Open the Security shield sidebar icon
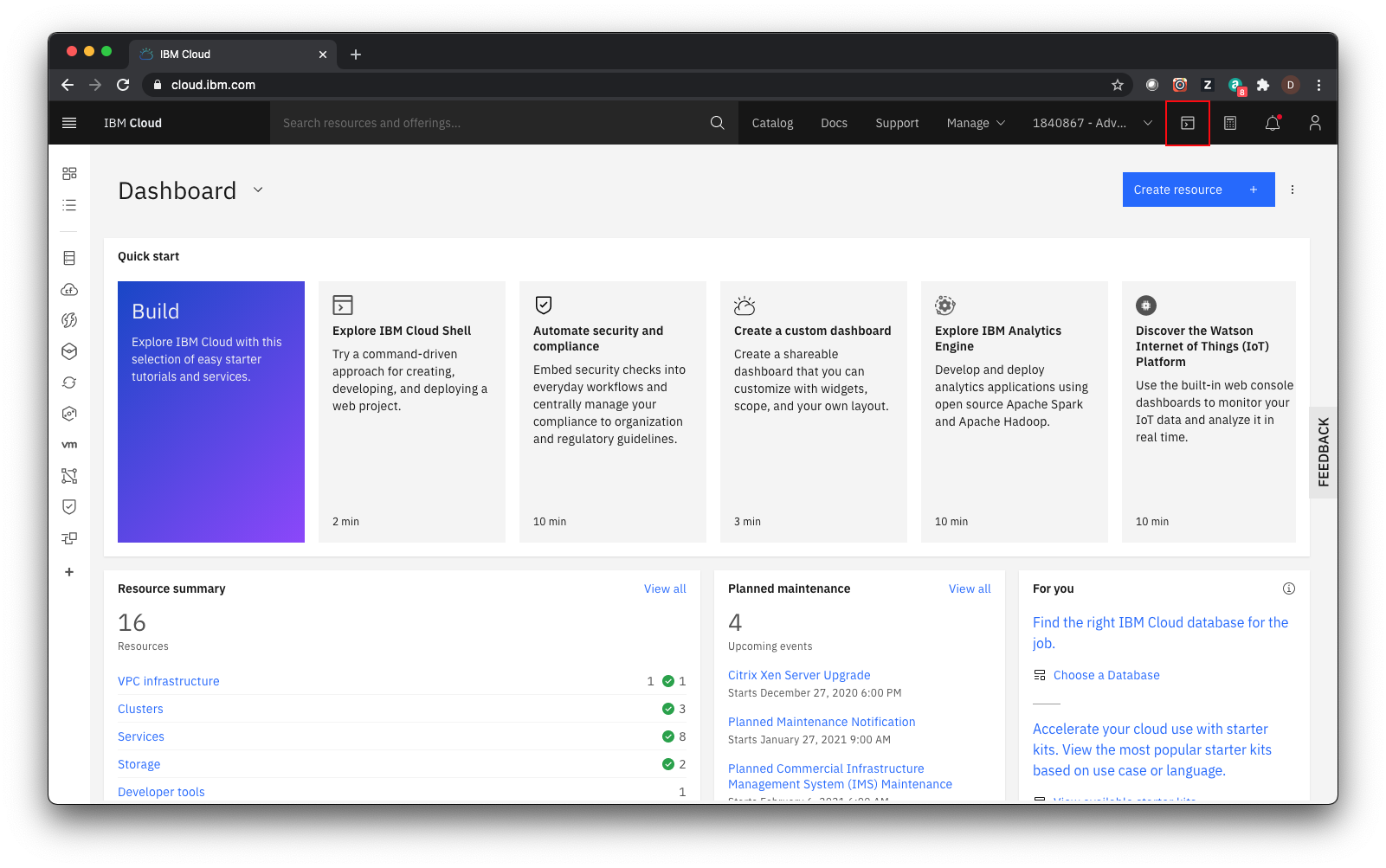This screenshot has width=1386, height=868. [x=69, y=507]
